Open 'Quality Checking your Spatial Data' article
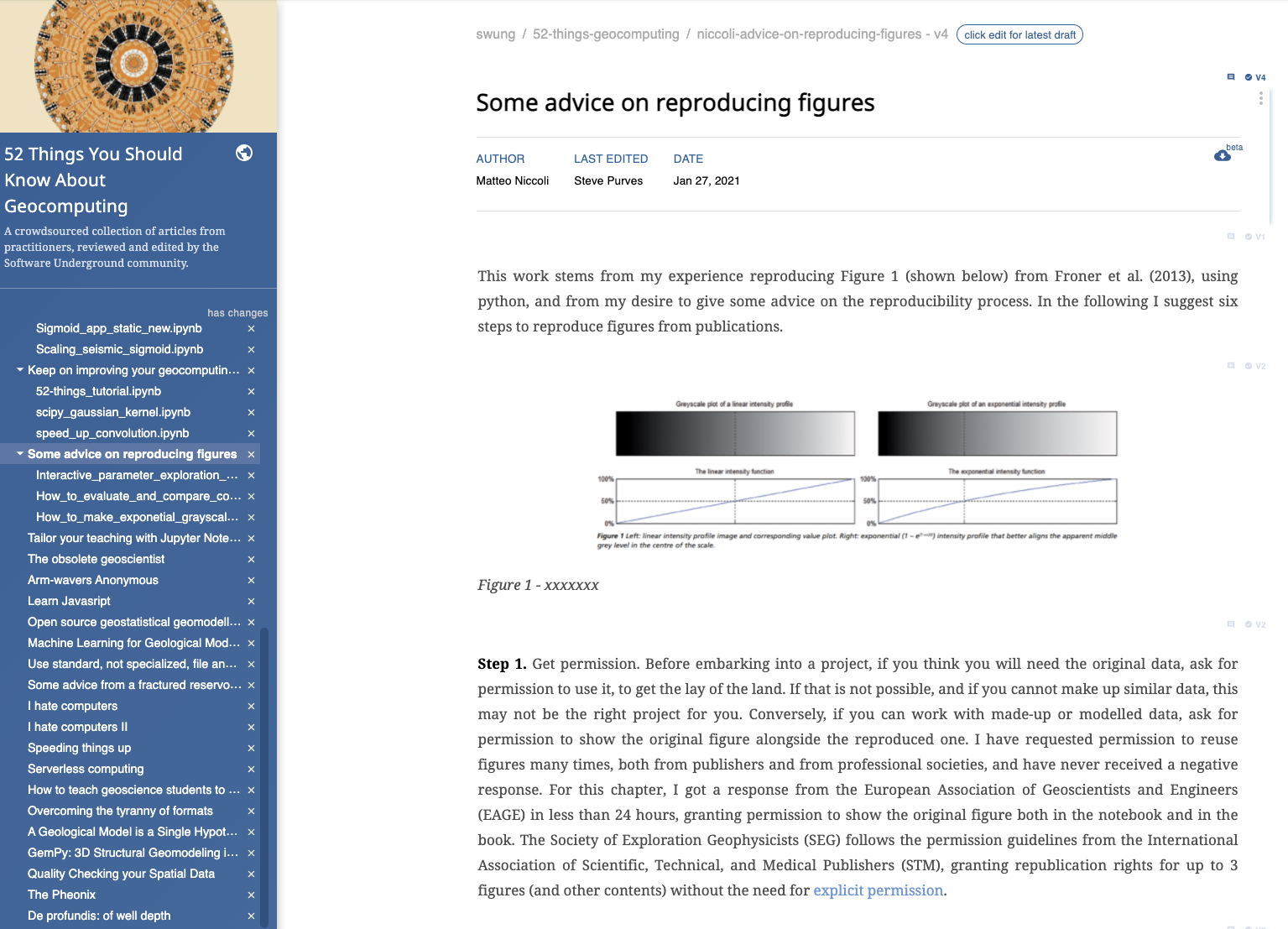This screenshot has height=929, width=1288. coord(121,874)
